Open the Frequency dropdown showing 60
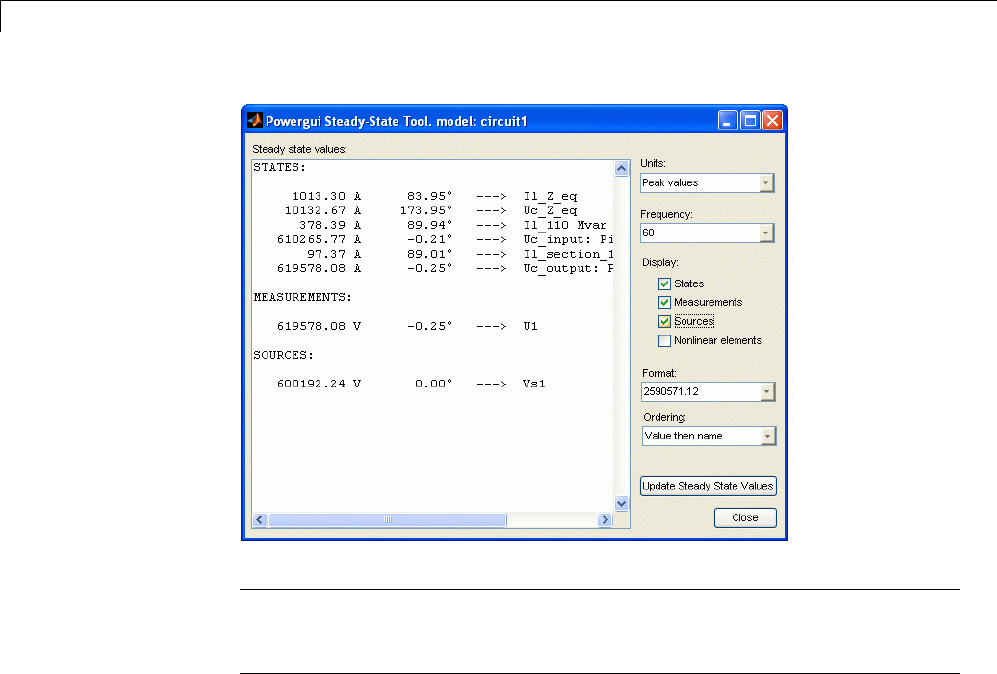997x674 pixels. (x=706, y=233)
